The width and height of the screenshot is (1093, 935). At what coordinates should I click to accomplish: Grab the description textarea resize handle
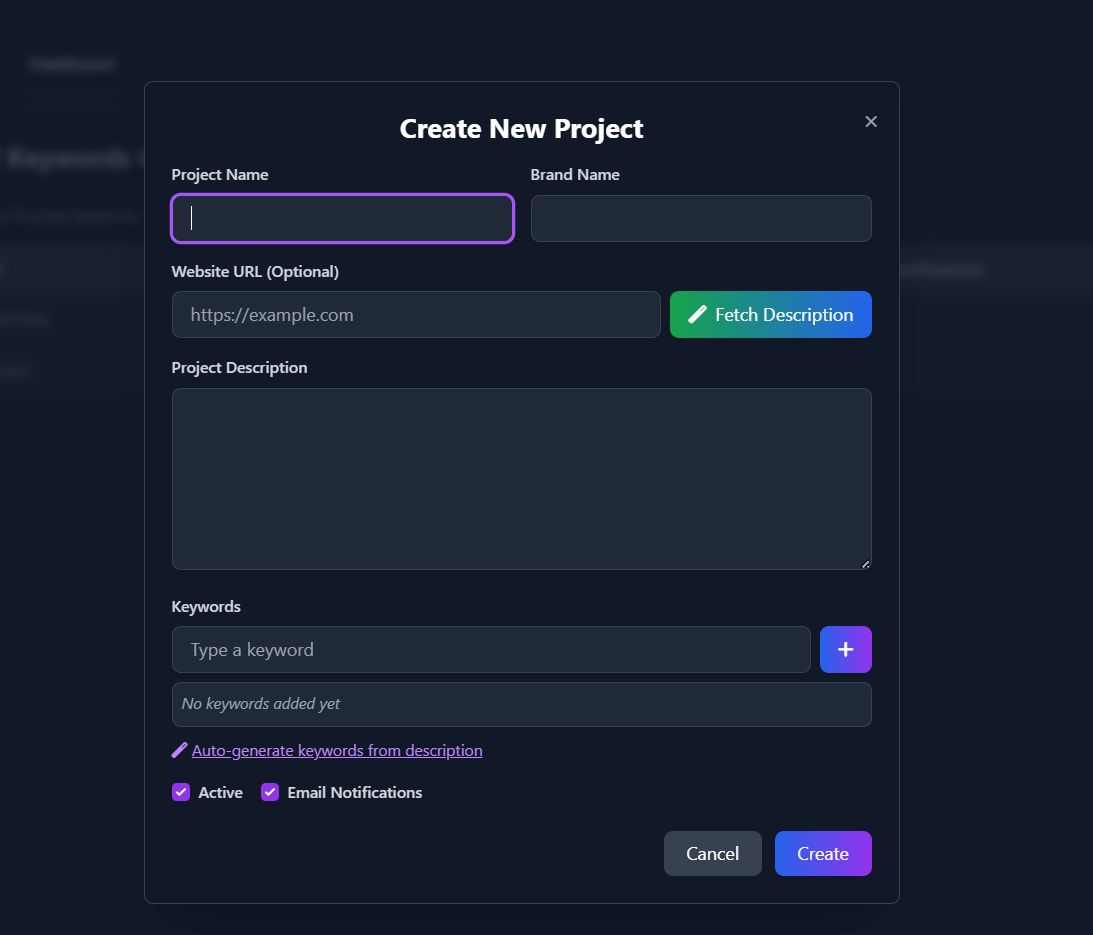(x=865, y=564)
